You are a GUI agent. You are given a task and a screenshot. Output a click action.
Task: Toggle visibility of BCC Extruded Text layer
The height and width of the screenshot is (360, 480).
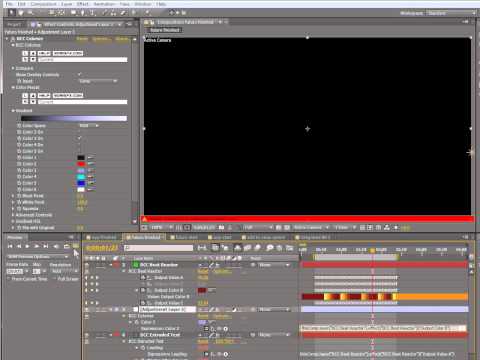click(87, 335)
